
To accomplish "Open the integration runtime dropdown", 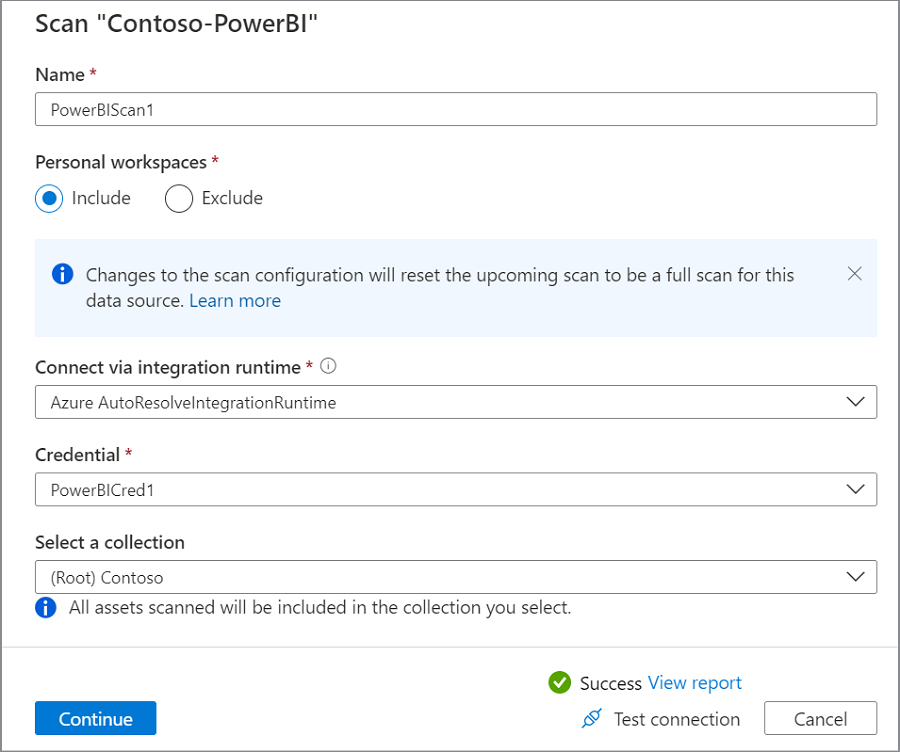I will click(x=455, y=402).
